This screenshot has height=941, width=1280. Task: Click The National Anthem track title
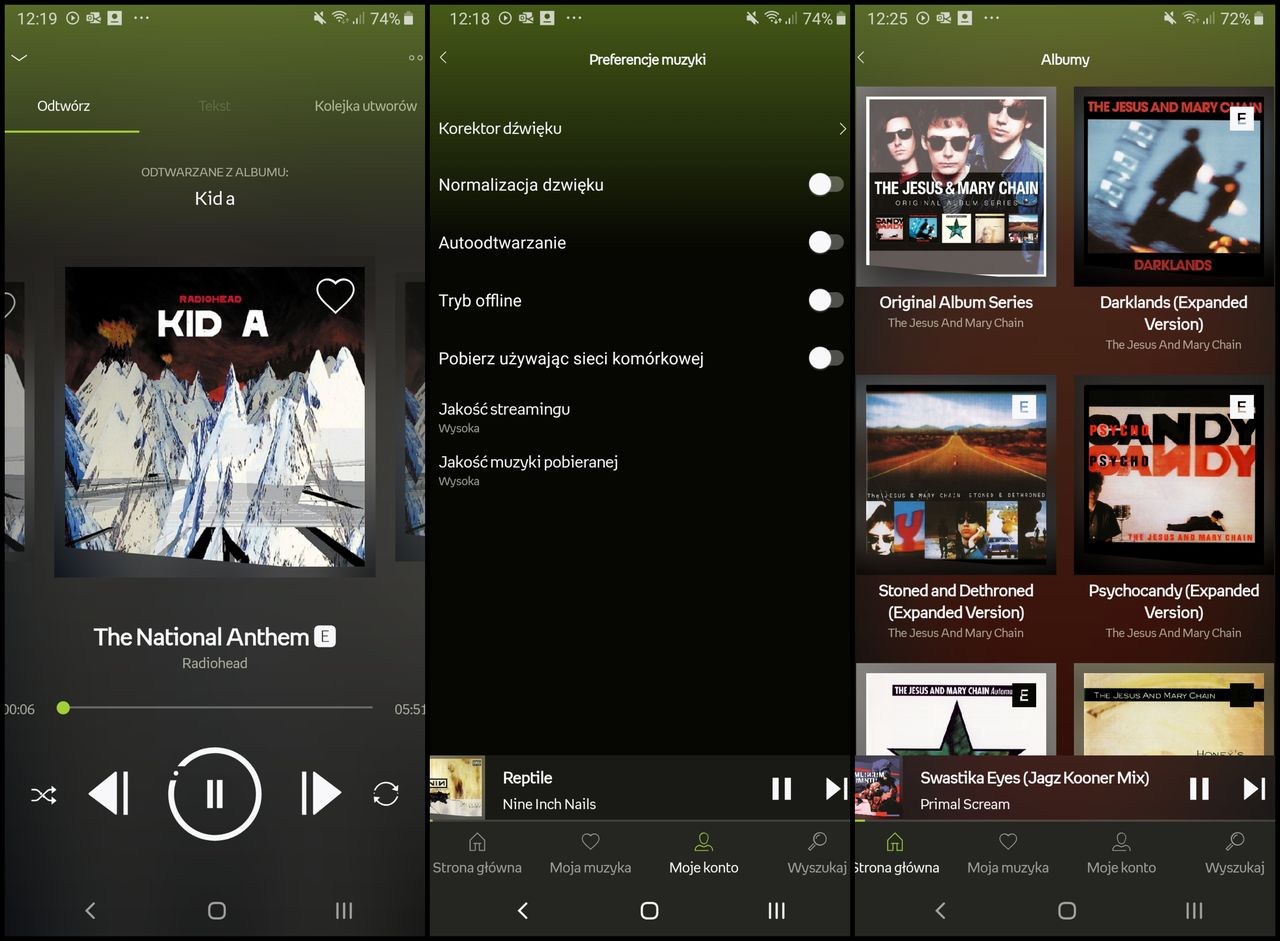tap(201, 637)
